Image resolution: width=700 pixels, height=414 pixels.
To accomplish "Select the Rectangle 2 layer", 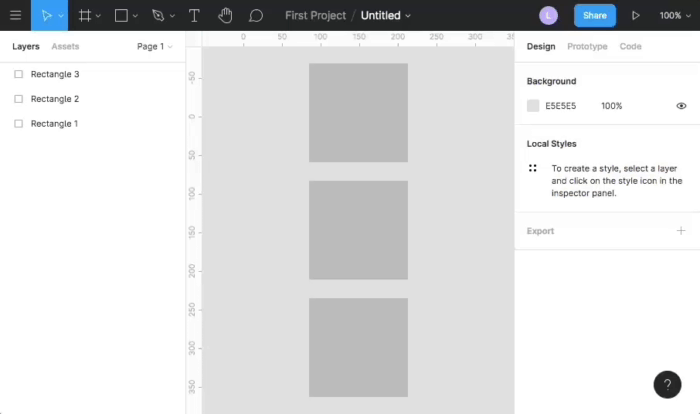I will coord(55,99).
